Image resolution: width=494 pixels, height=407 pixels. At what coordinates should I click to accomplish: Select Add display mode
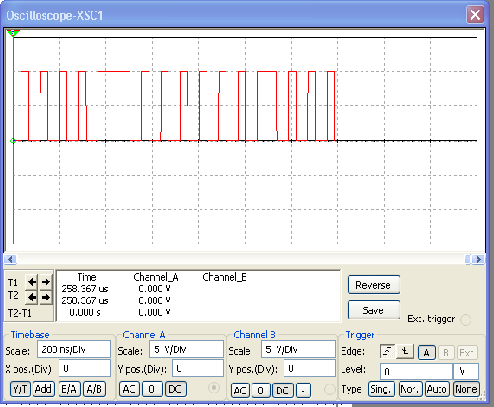coord(43,389)
